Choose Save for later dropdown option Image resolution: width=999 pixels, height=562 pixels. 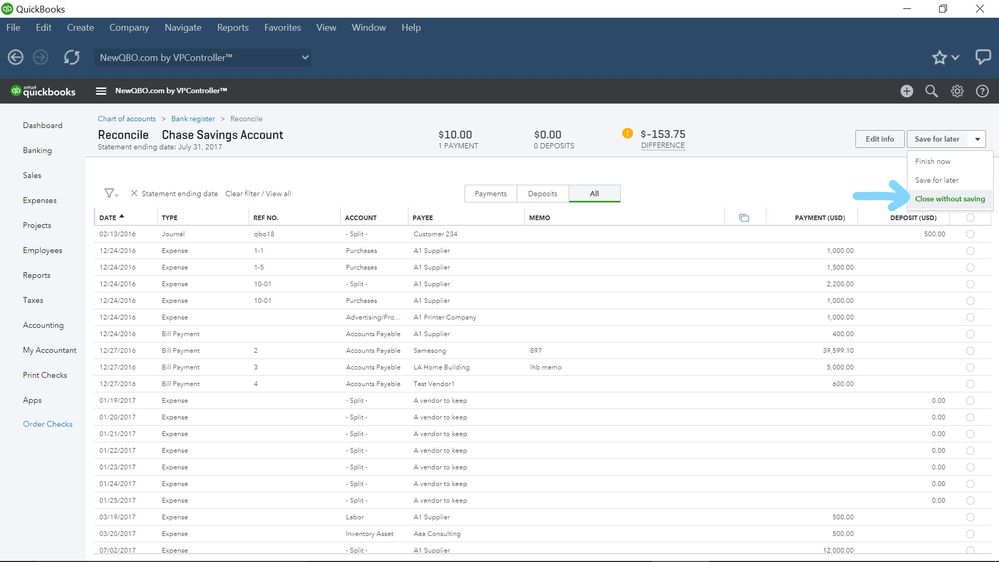coord(937,180)
